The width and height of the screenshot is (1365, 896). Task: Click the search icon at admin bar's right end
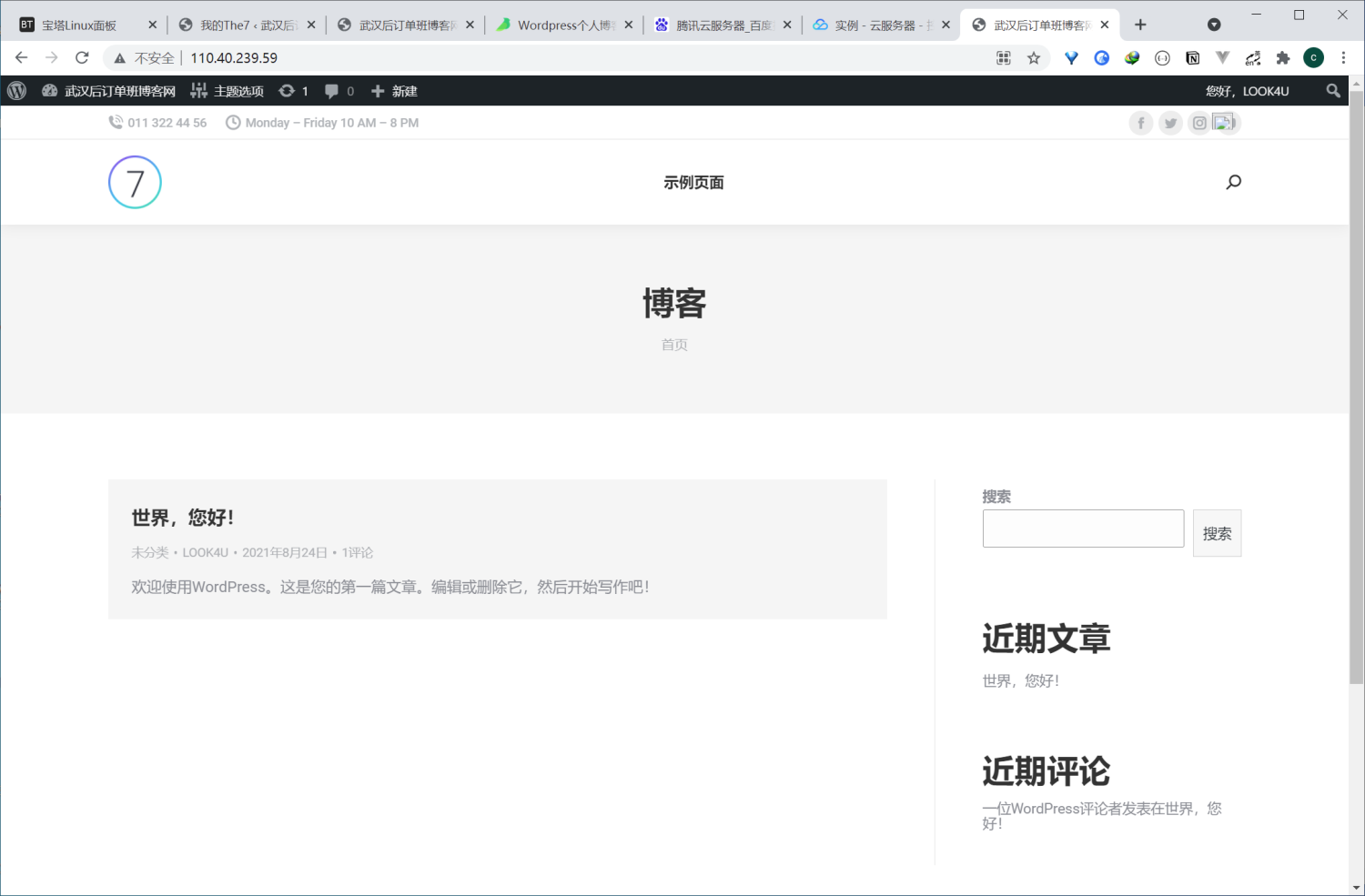(x=1332, y=90)
